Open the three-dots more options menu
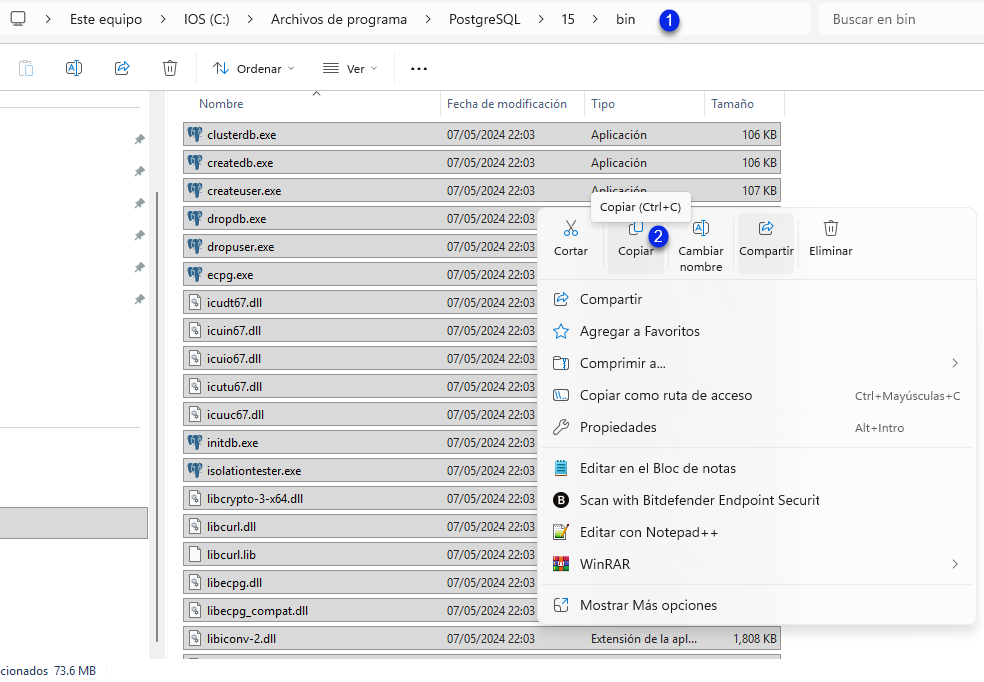 point(419,68)
